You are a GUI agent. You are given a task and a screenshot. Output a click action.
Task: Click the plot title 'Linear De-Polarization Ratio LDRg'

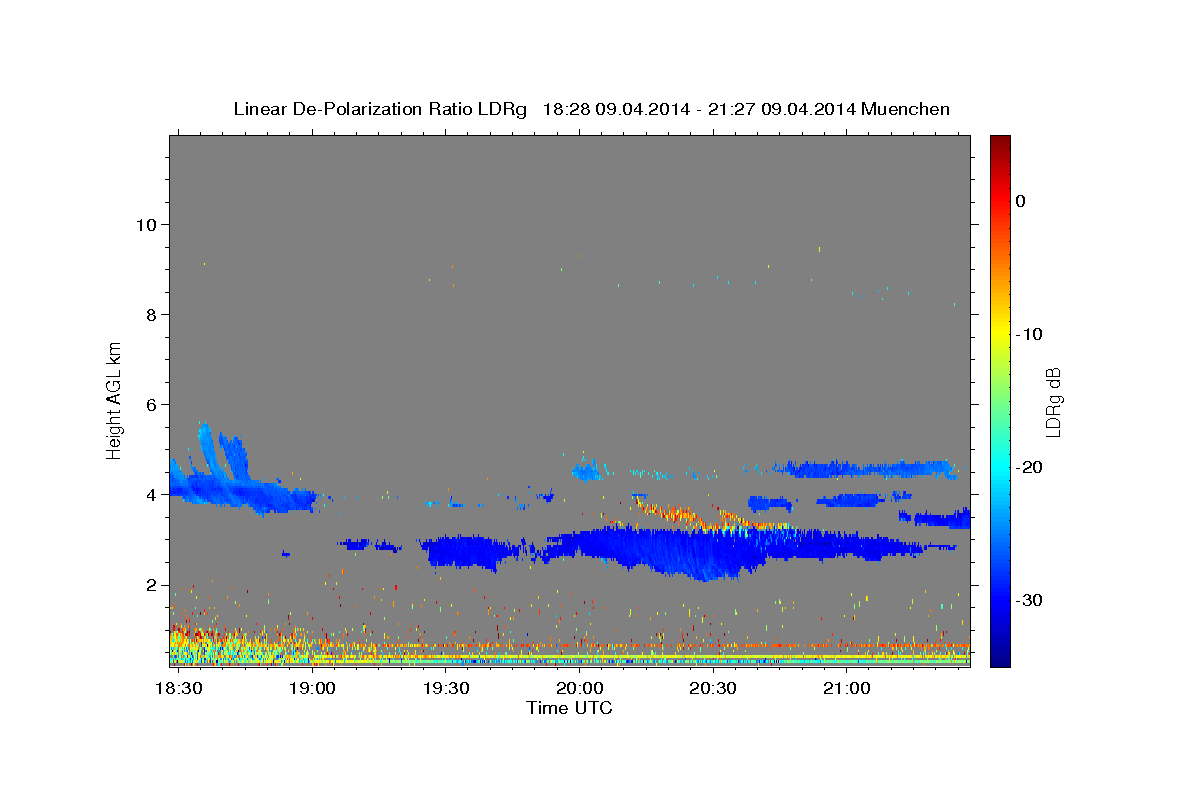point(379,109)
